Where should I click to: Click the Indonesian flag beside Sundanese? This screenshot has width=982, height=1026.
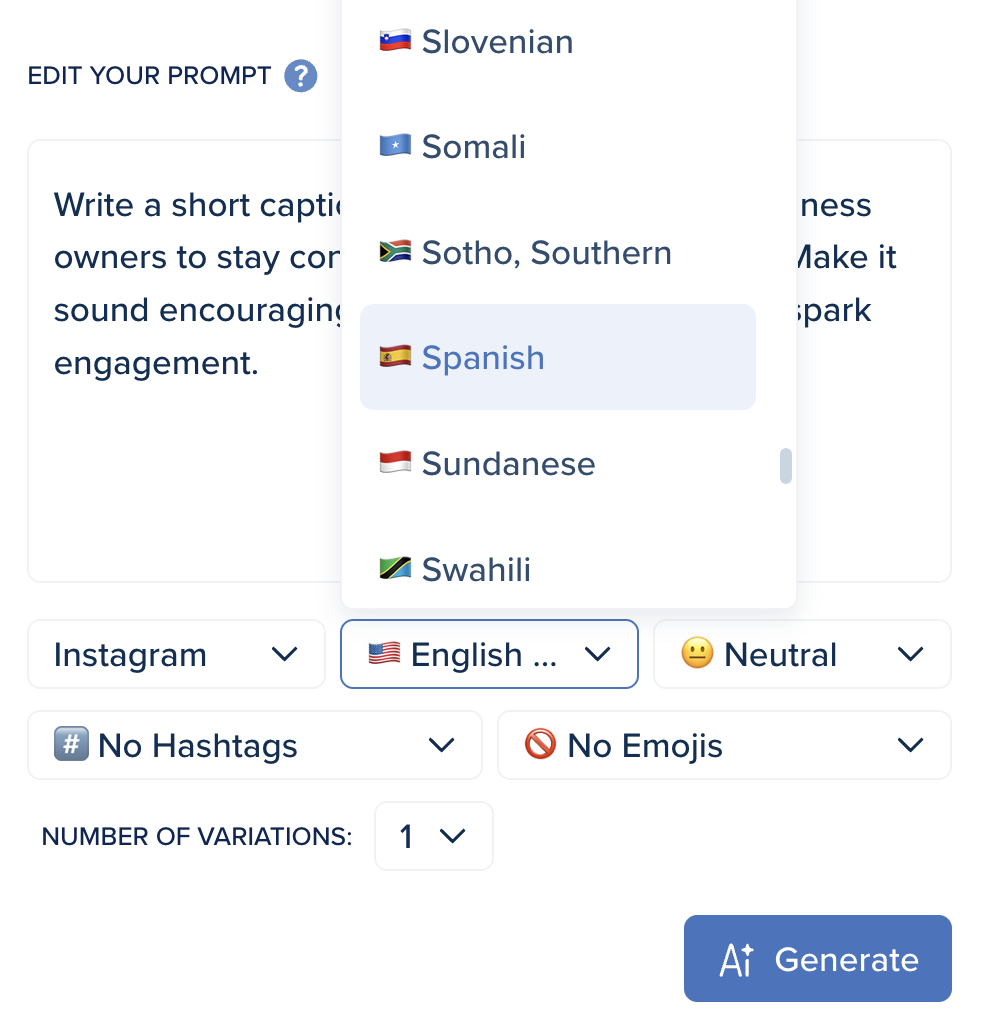tap(395, 463)
